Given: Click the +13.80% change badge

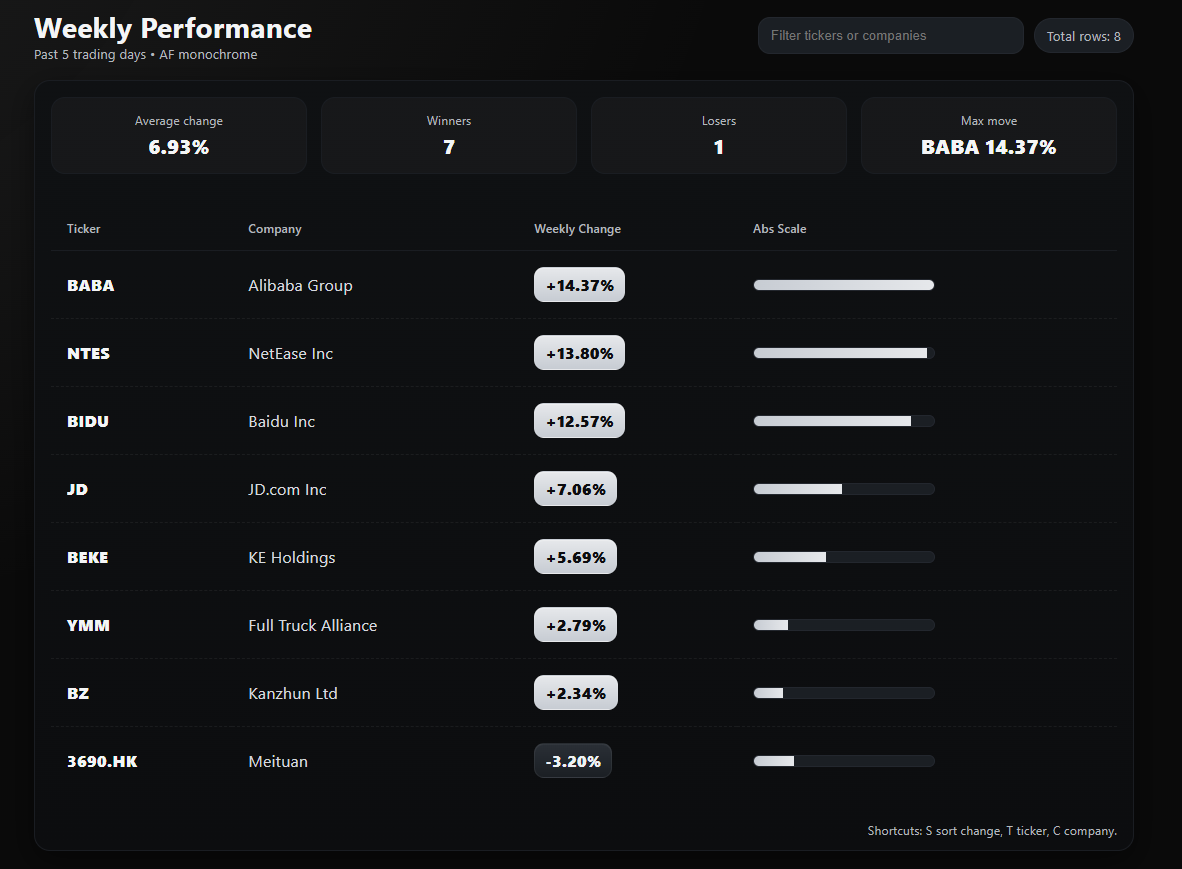Looking at the screenshot, I should click(579, 353).
